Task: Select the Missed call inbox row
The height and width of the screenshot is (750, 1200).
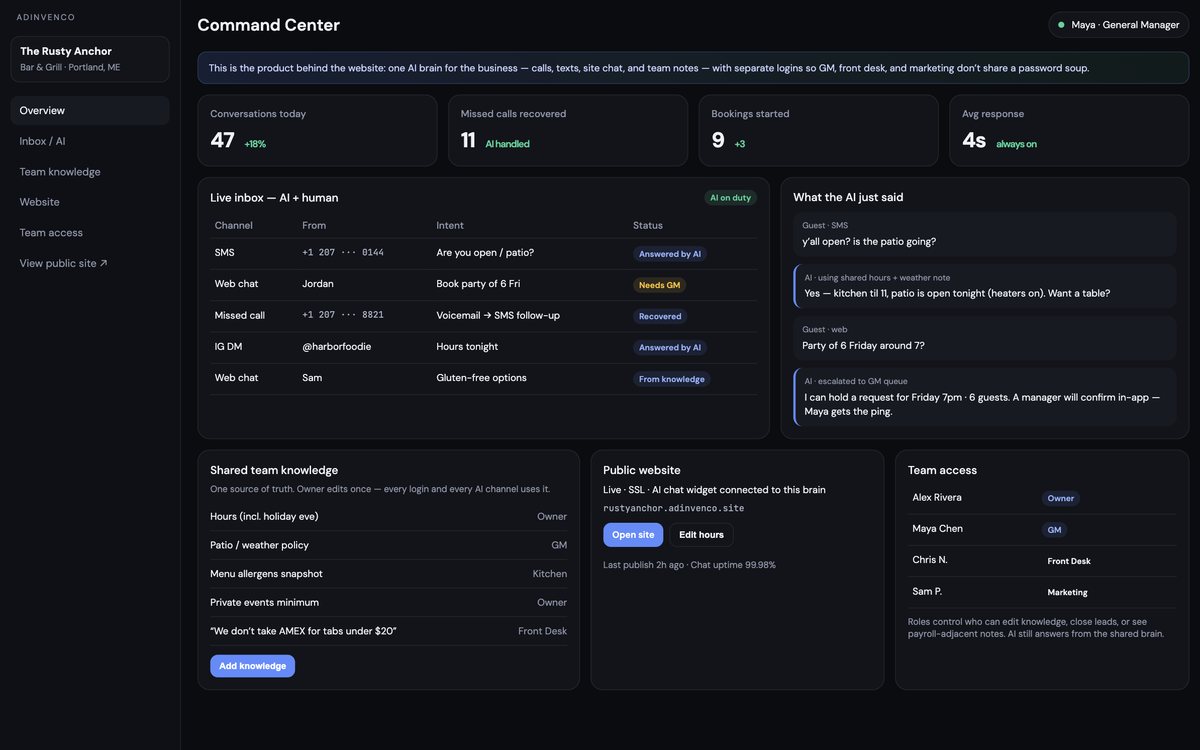Action: (x=483, y=316)
